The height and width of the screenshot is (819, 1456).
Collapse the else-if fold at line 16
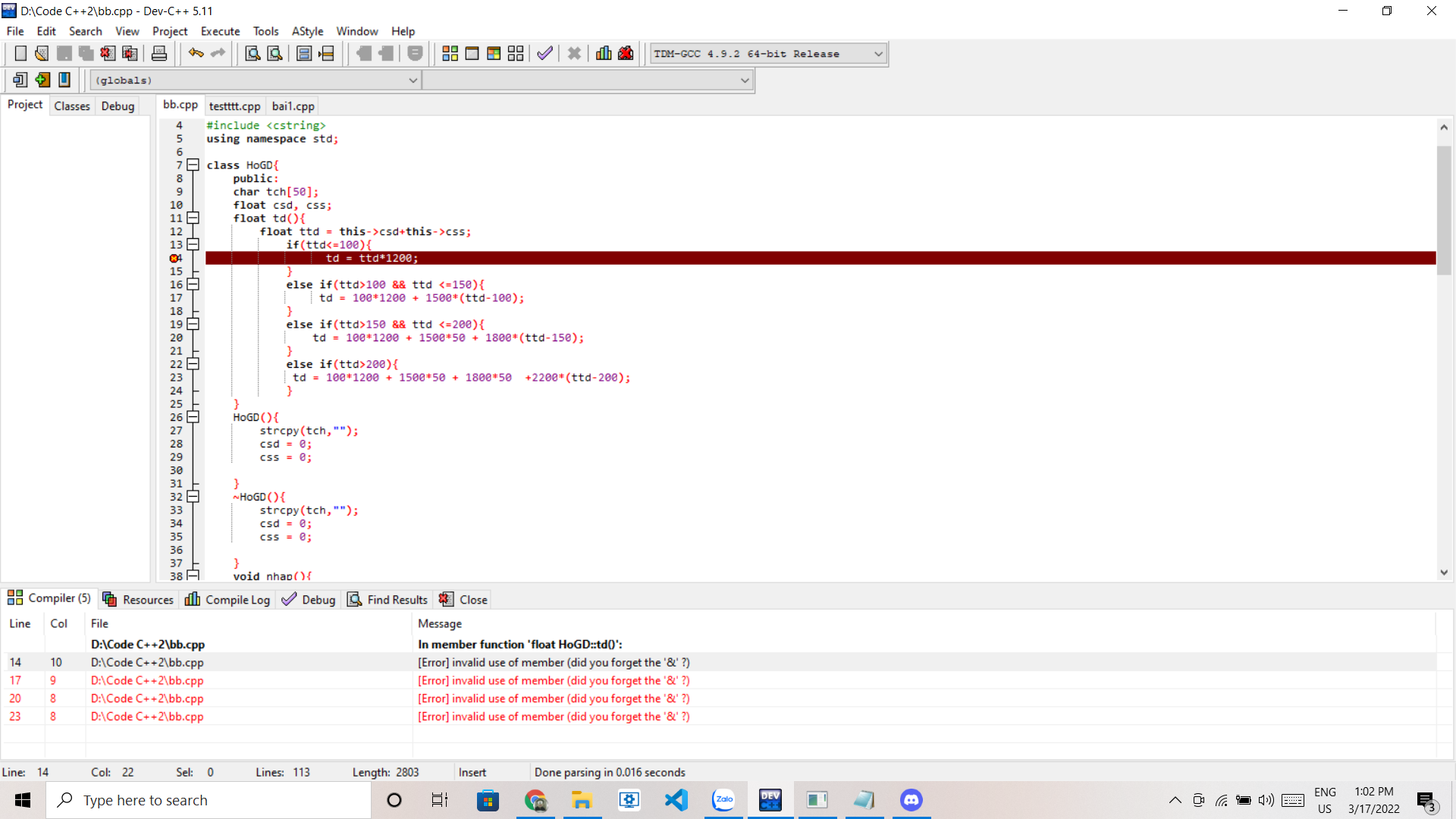[193, 284]
